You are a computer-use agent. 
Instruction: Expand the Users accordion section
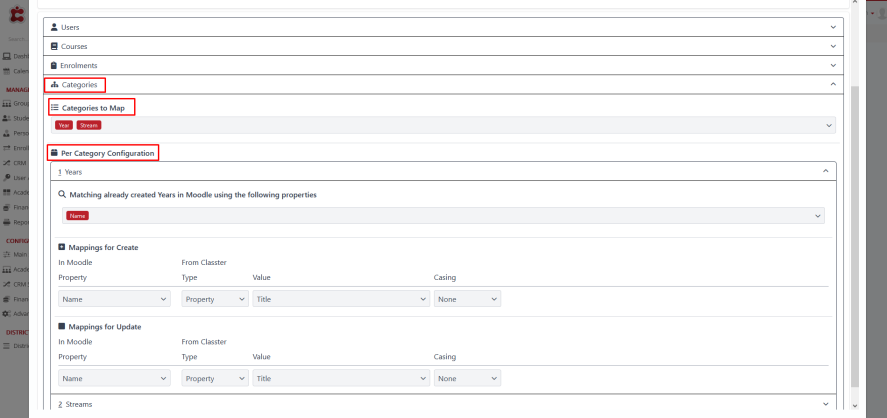tap(833, 27)
